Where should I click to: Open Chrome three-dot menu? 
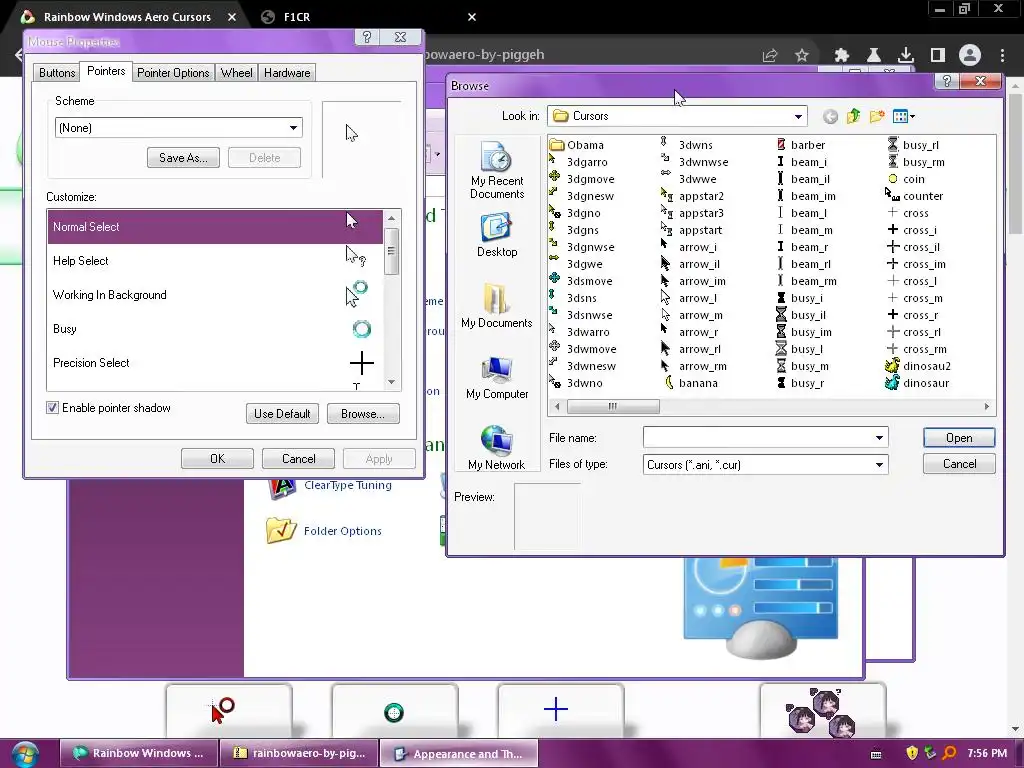(x=1002, y=56)
